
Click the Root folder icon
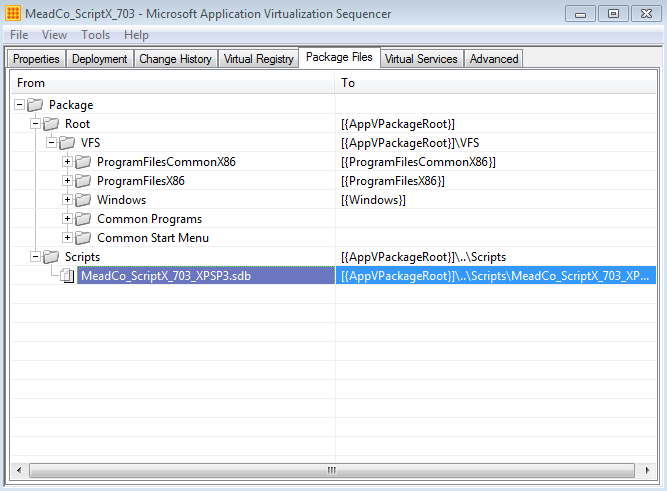click(51, 124)
